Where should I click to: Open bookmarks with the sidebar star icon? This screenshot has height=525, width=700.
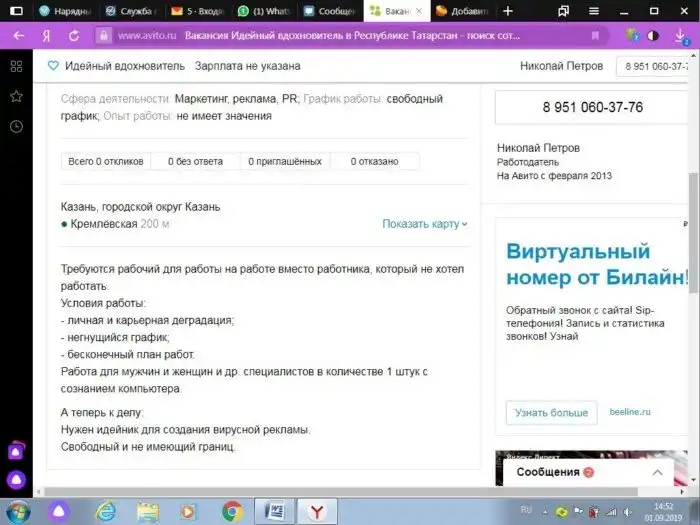point(16,96)
